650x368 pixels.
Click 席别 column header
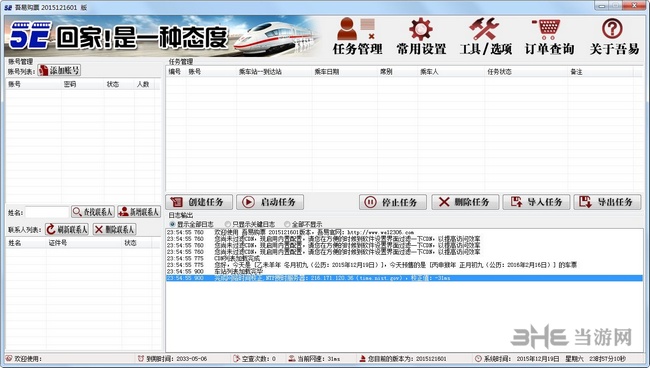pos(398,72)
